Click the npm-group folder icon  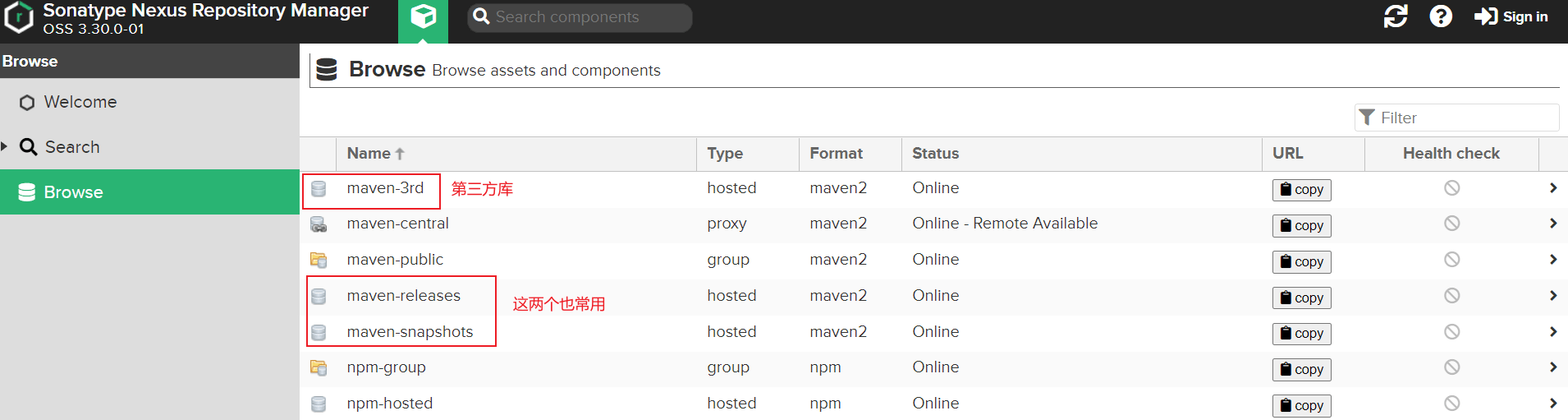[x=319, y=368]
